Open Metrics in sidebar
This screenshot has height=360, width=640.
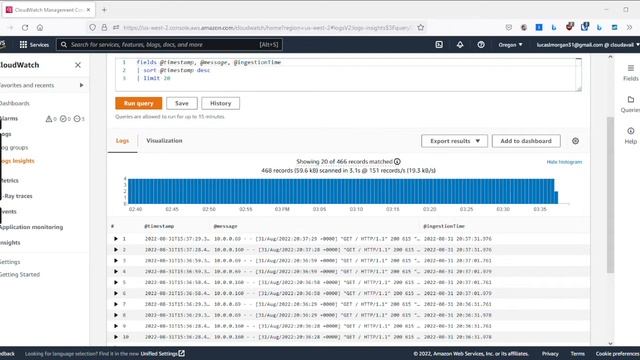9,180
